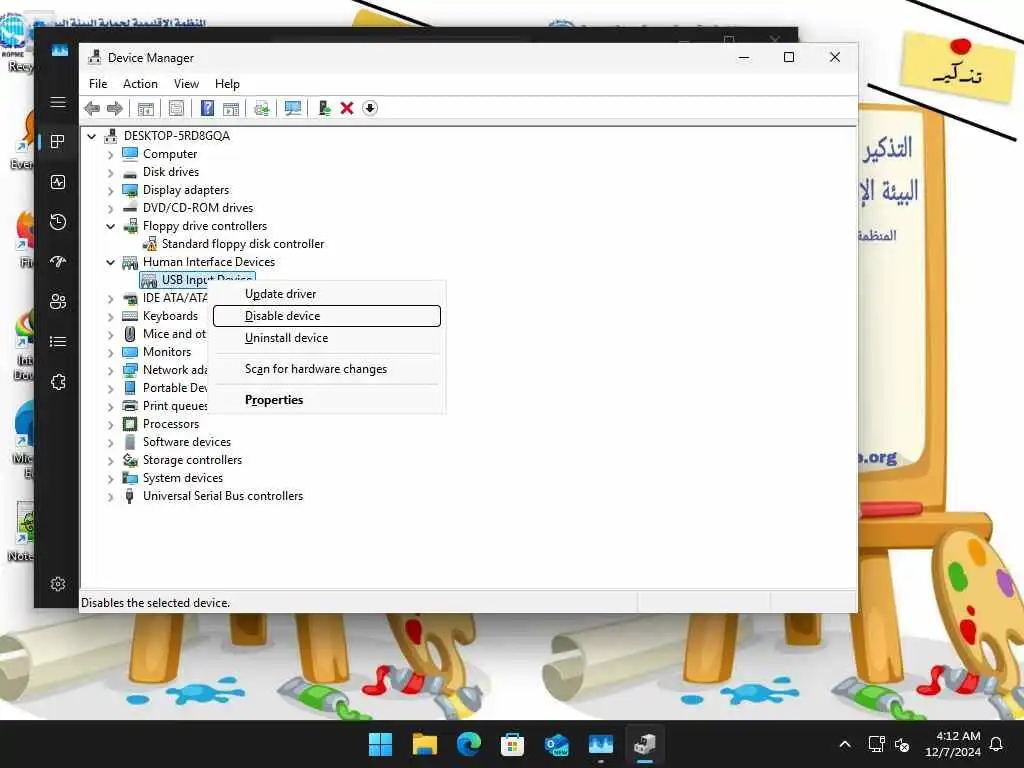Screen dimensions: 1024x768
Task: Open the File menu
Action: [x=98, y=84]
